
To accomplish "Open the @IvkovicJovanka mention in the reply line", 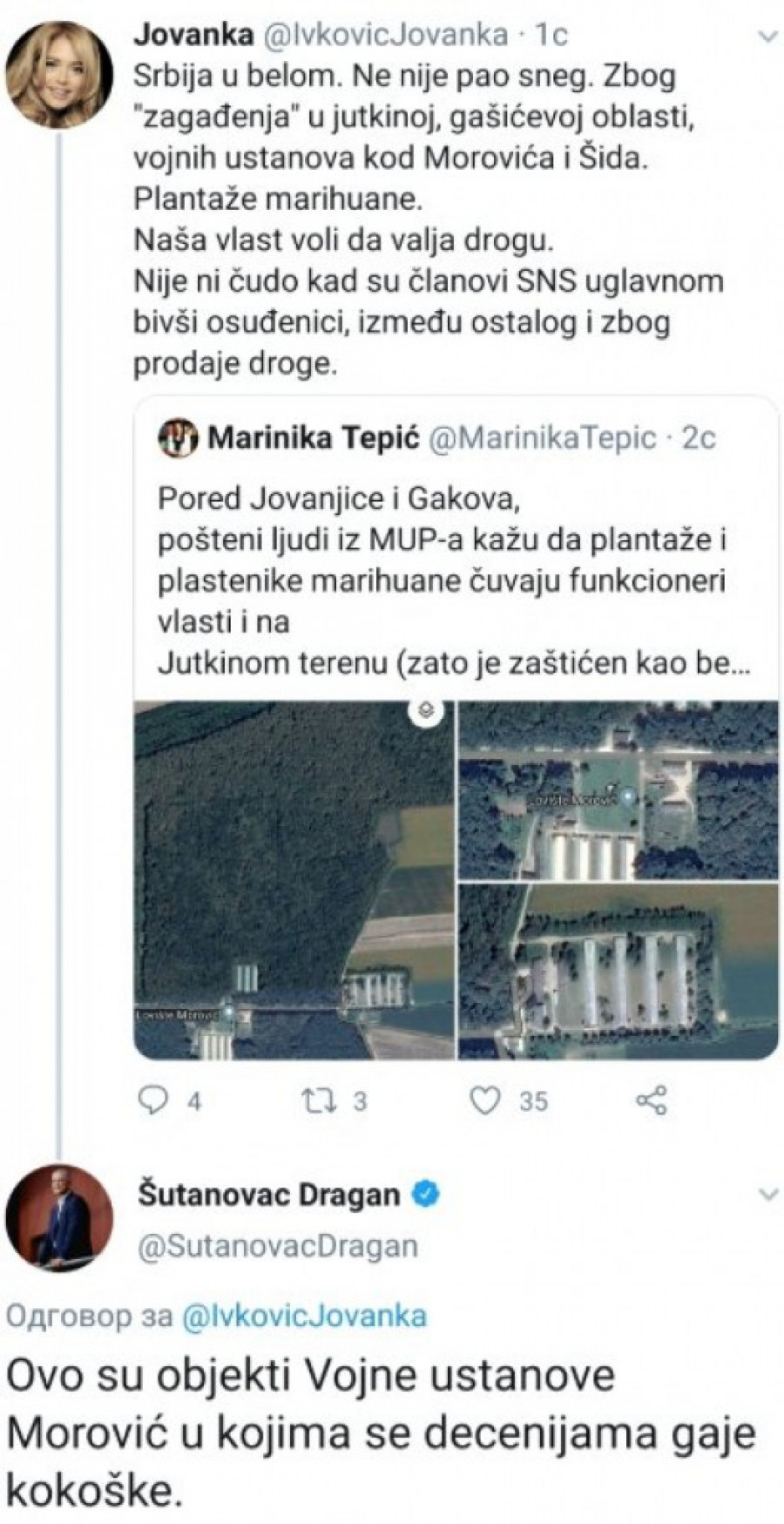I will (304, 1315).
